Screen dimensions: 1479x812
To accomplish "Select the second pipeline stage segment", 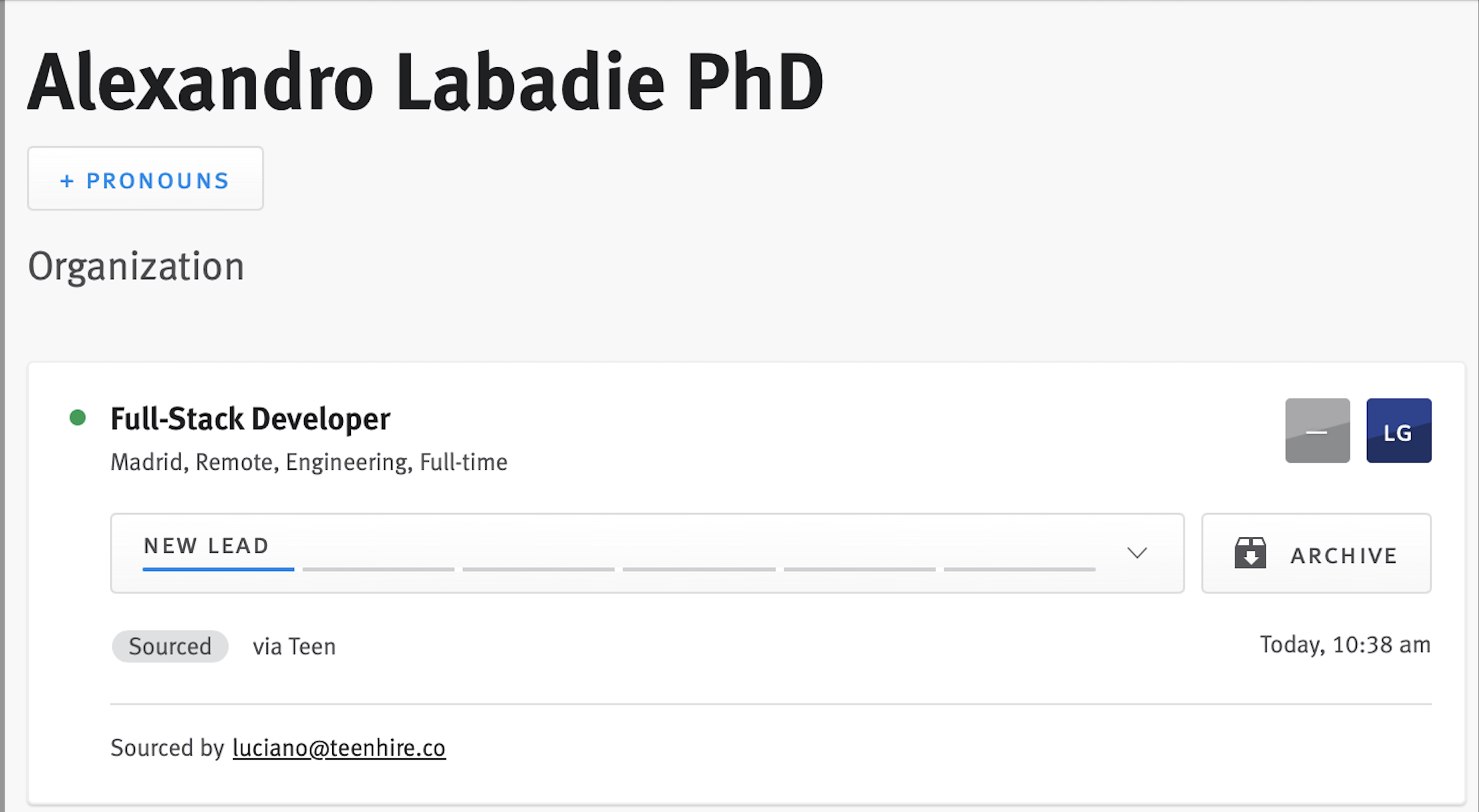I will point(378,569).
